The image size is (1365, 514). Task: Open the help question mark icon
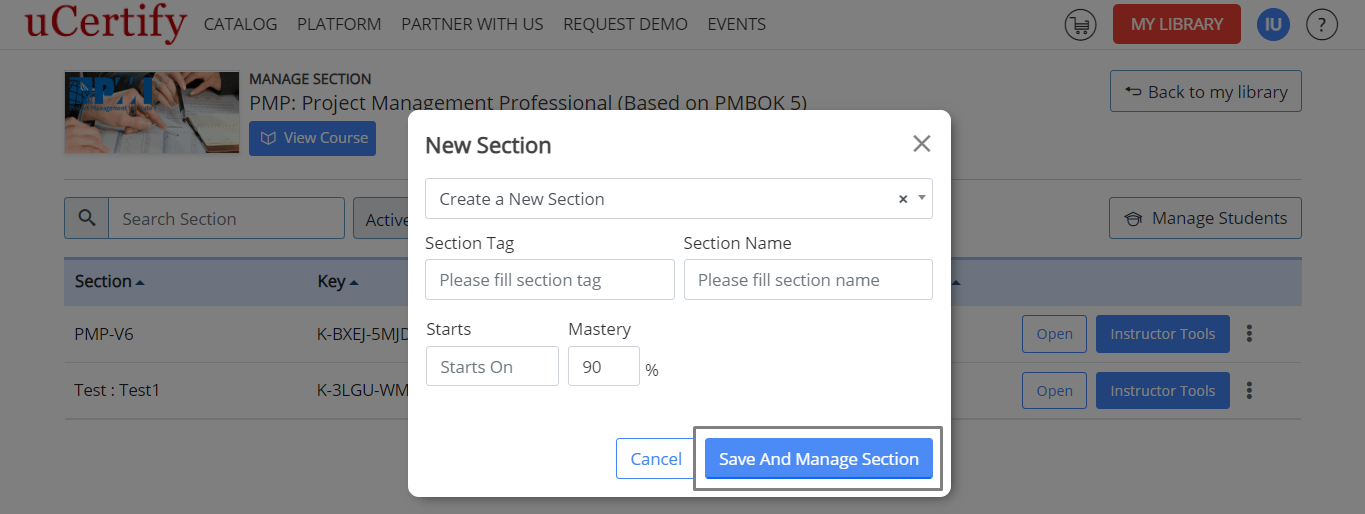[x=1322, y=24]
